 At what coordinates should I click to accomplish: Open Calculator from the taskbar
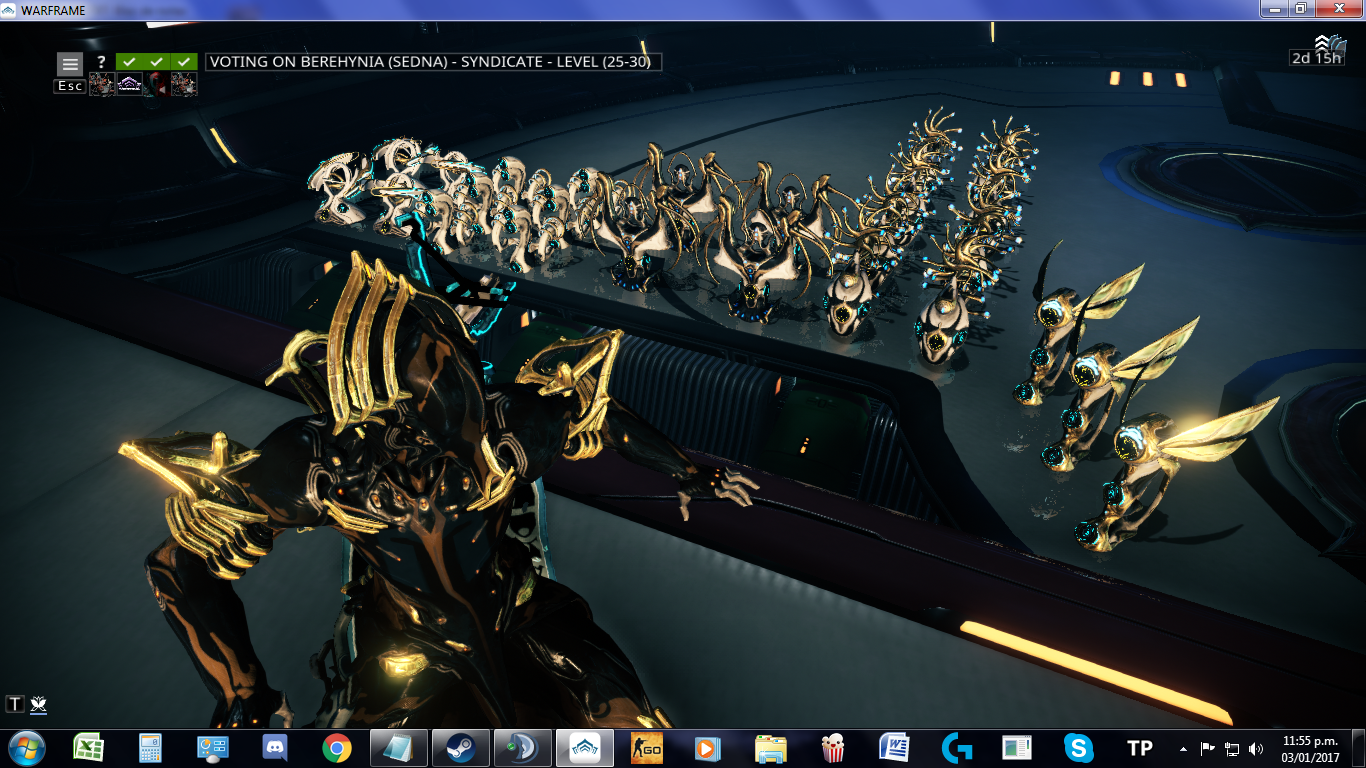150,747
